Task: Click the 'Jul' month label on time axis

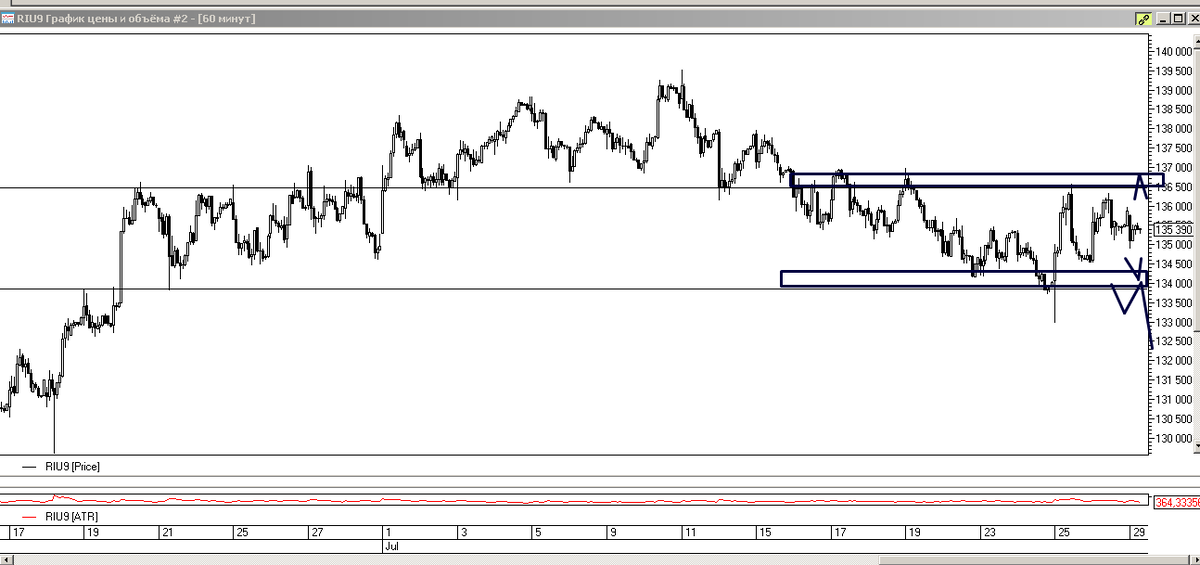Action: point(393,546)
